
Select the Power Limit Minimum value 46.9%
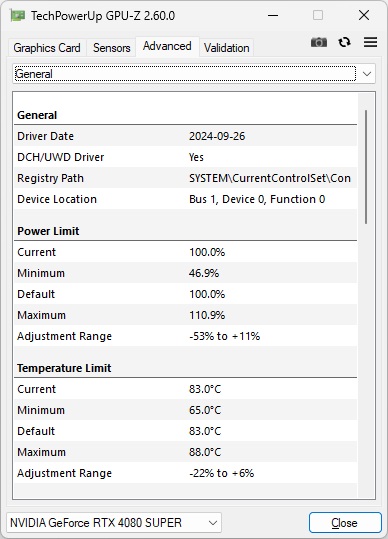pos(204,273)
